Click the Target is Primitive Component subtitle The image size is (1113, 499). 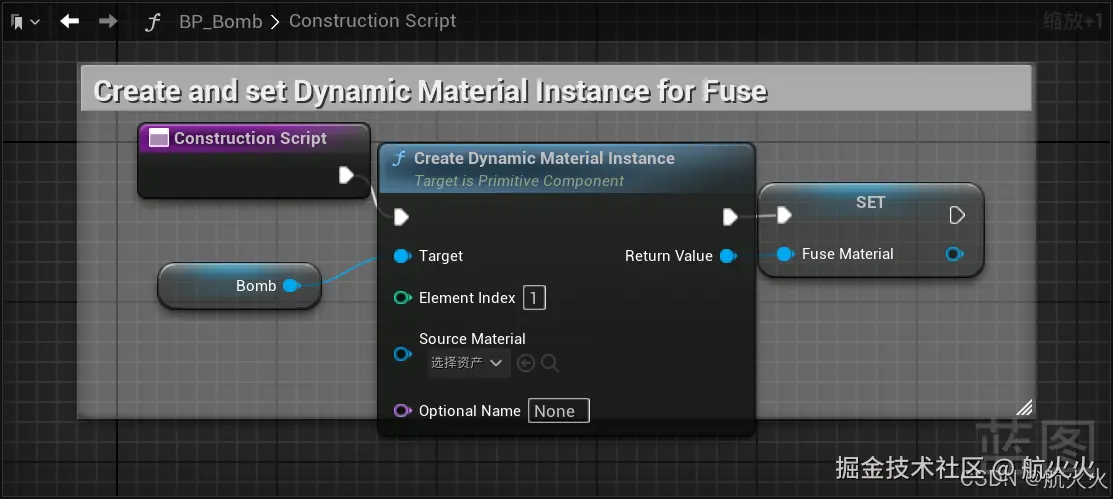coord(519,181)
